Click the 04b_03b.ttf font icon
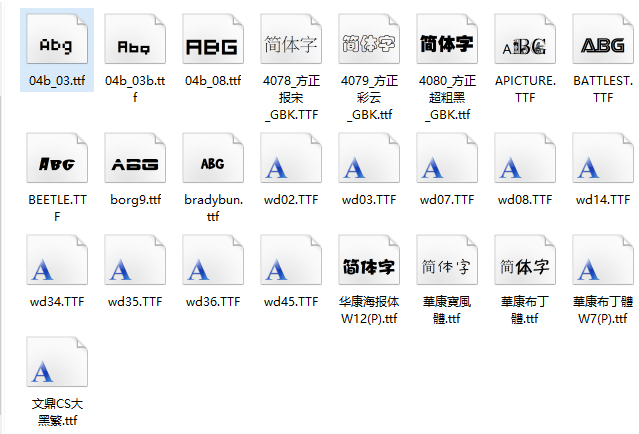 (135, 43)
